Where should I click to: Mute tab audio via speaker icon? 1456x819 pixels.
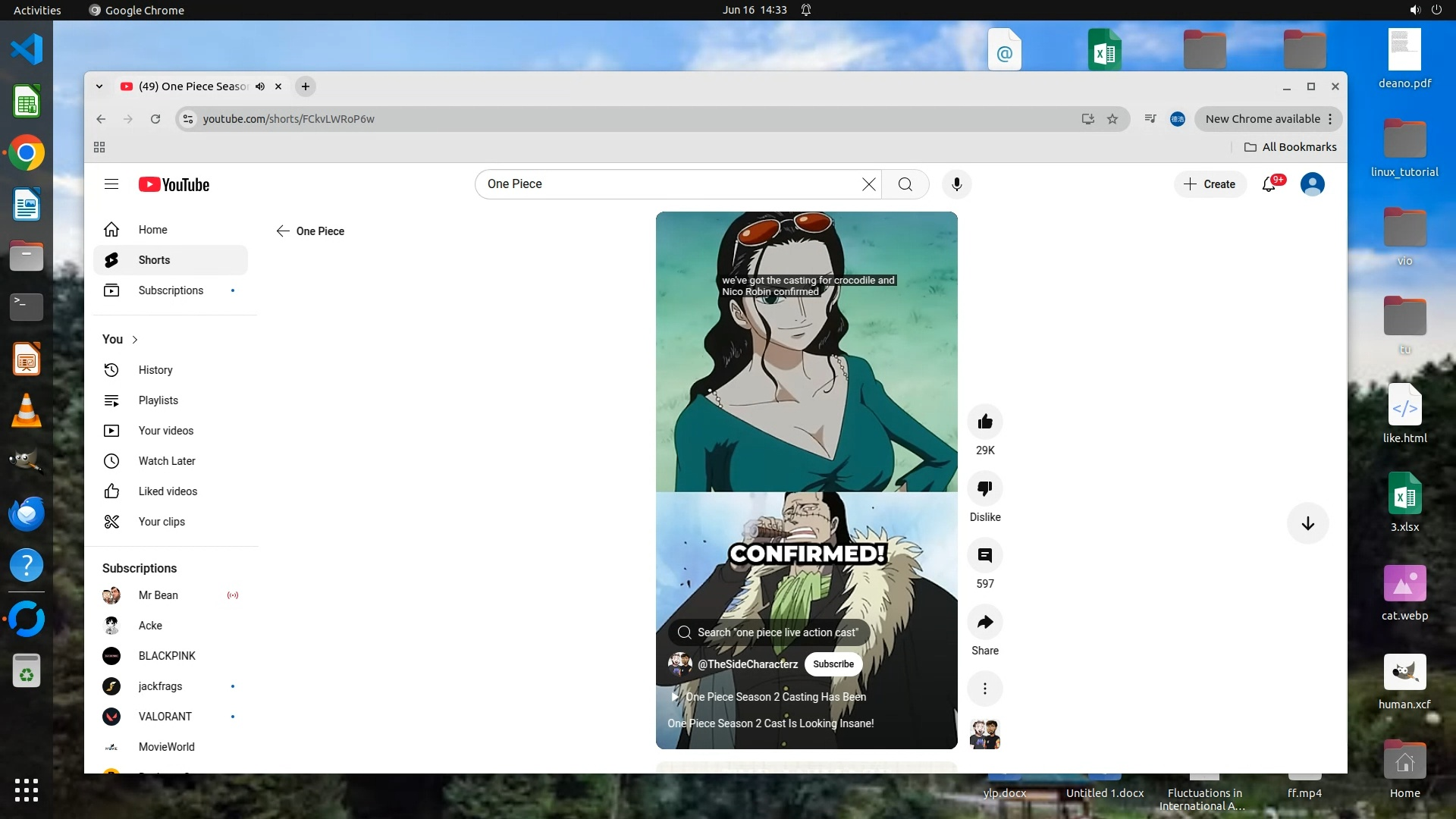260,86
